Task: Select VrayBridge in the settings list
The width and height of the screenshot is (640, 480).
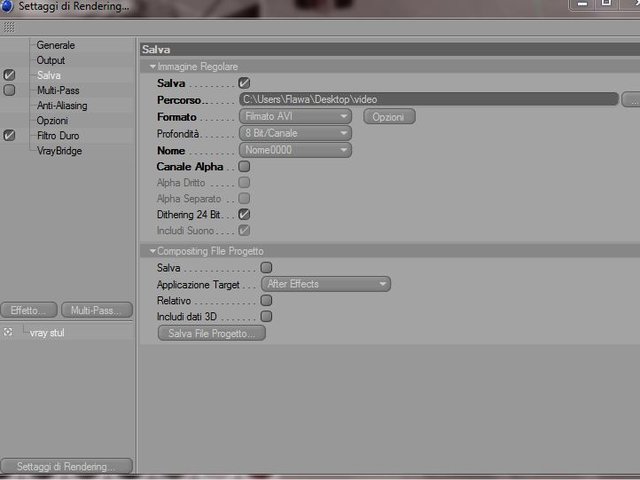Action: pos(59,151)
